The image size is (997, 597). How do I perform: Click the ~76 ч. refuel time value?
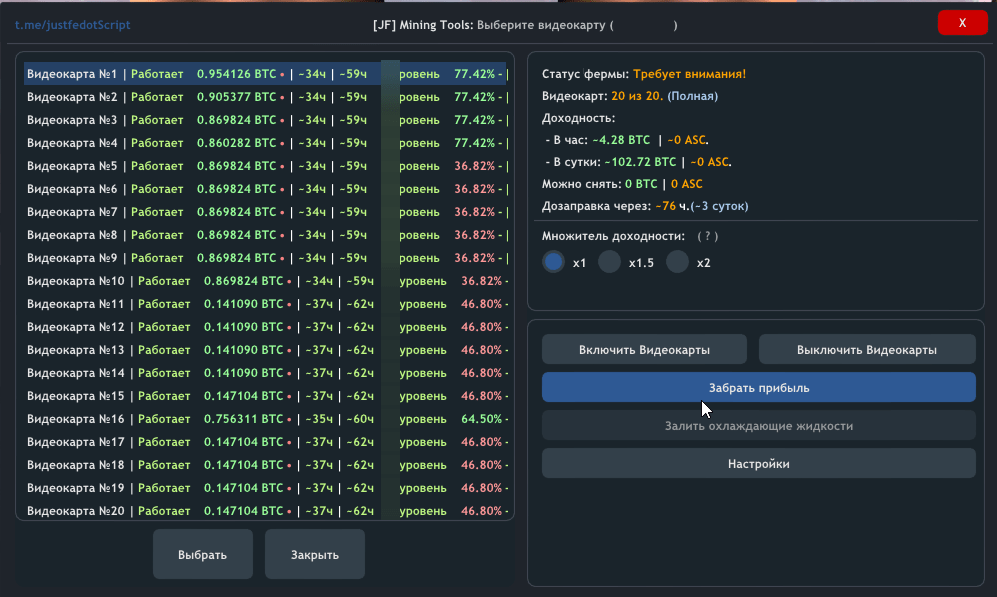pos(672,206)
